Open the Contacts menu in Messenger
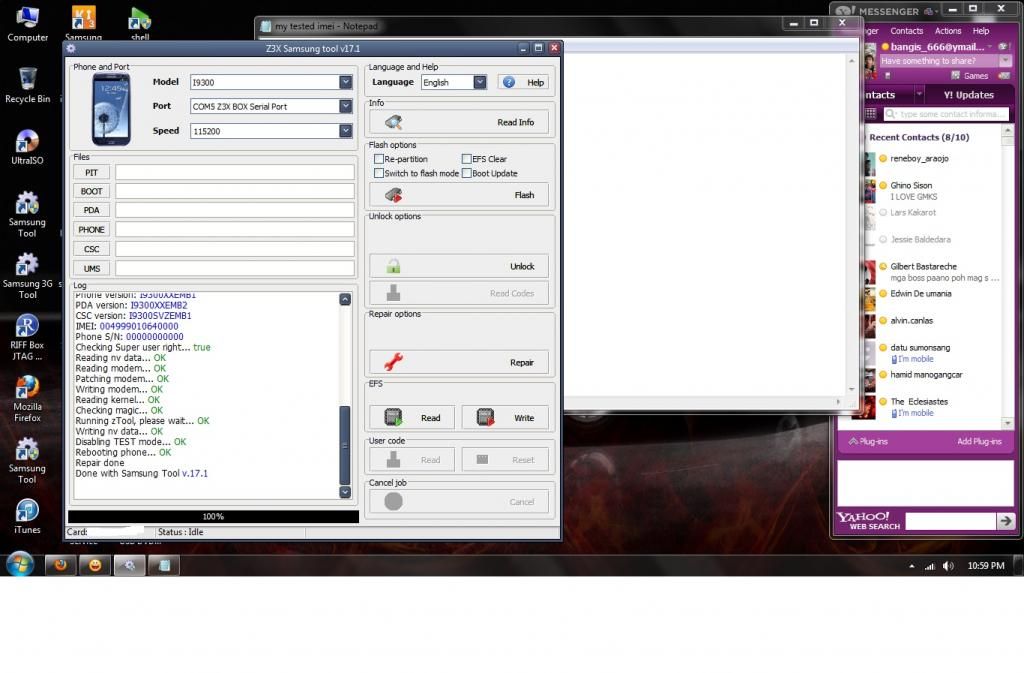This screenshot has height=673, width=1024. tap(906, 31)
